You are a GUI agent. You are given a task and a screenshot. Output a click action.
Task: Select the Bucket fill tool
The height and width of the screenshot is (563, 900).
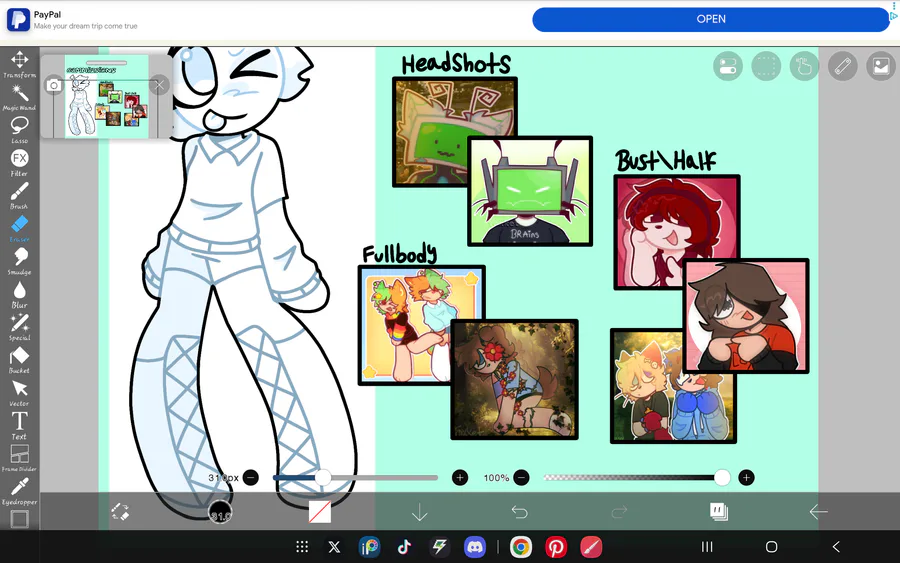pyautogui.click(x=20, y=360)
